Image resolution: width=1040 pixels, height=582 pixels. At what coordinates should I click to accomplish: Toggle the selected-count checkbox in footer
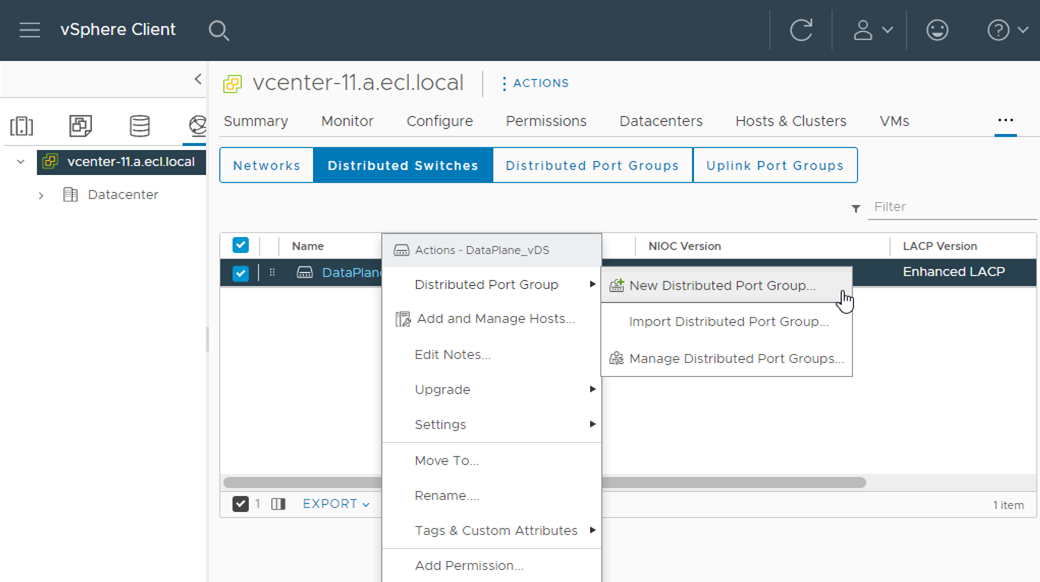tap(240, 504)
